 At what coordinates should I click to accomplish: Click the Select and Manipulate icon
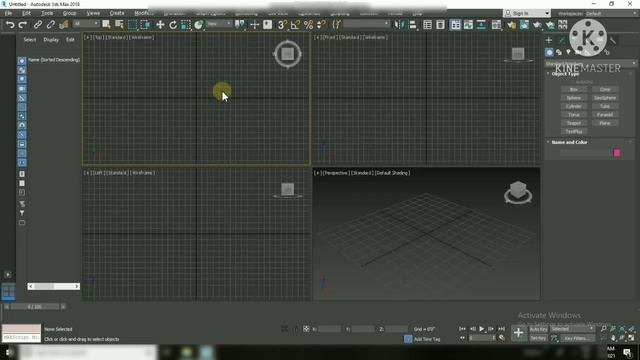(254, 25)
